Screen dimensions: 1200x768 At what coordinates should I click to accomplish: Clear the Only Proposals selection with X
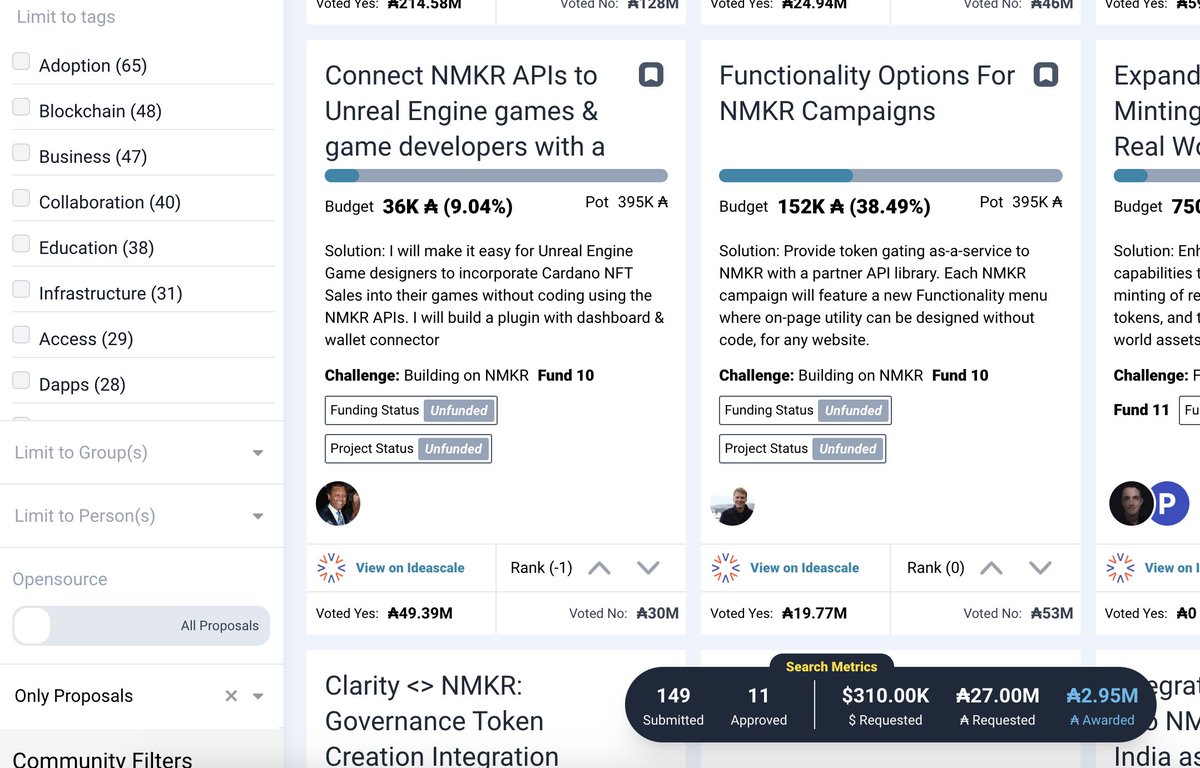pos(231,696)
